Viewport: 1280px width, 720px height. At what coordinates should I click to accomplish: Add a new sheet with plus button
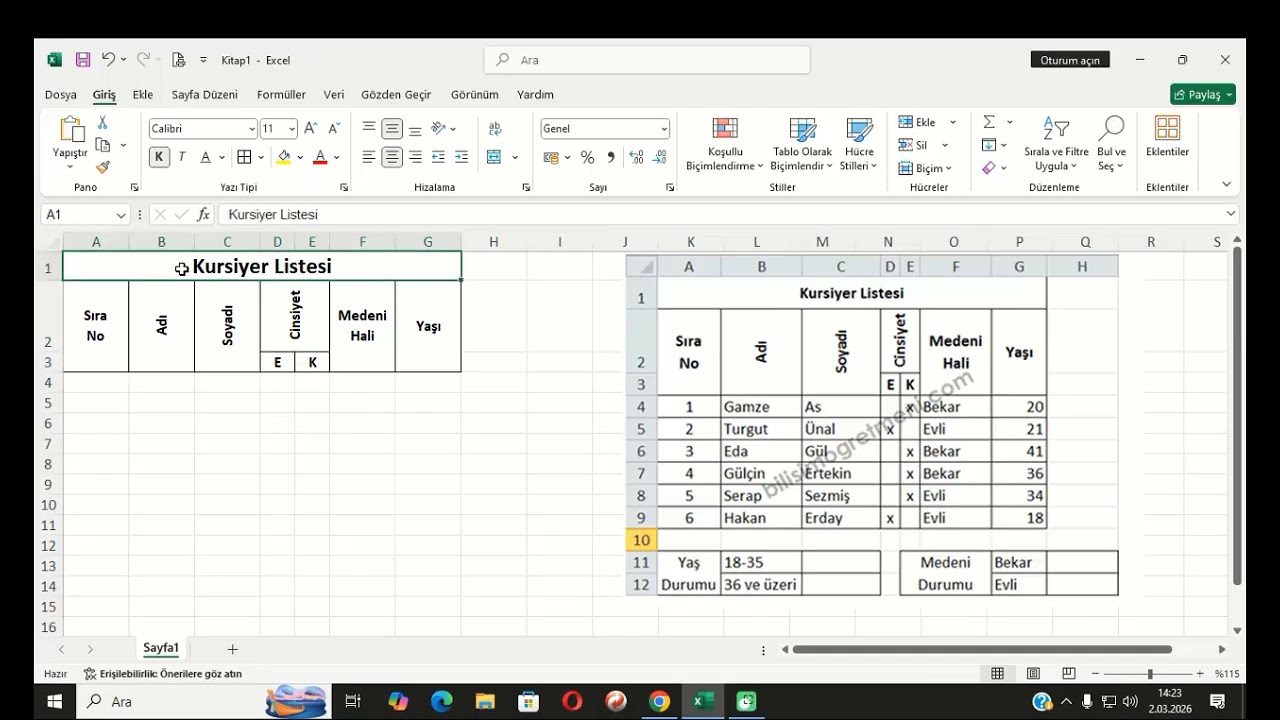coord(233,649)
